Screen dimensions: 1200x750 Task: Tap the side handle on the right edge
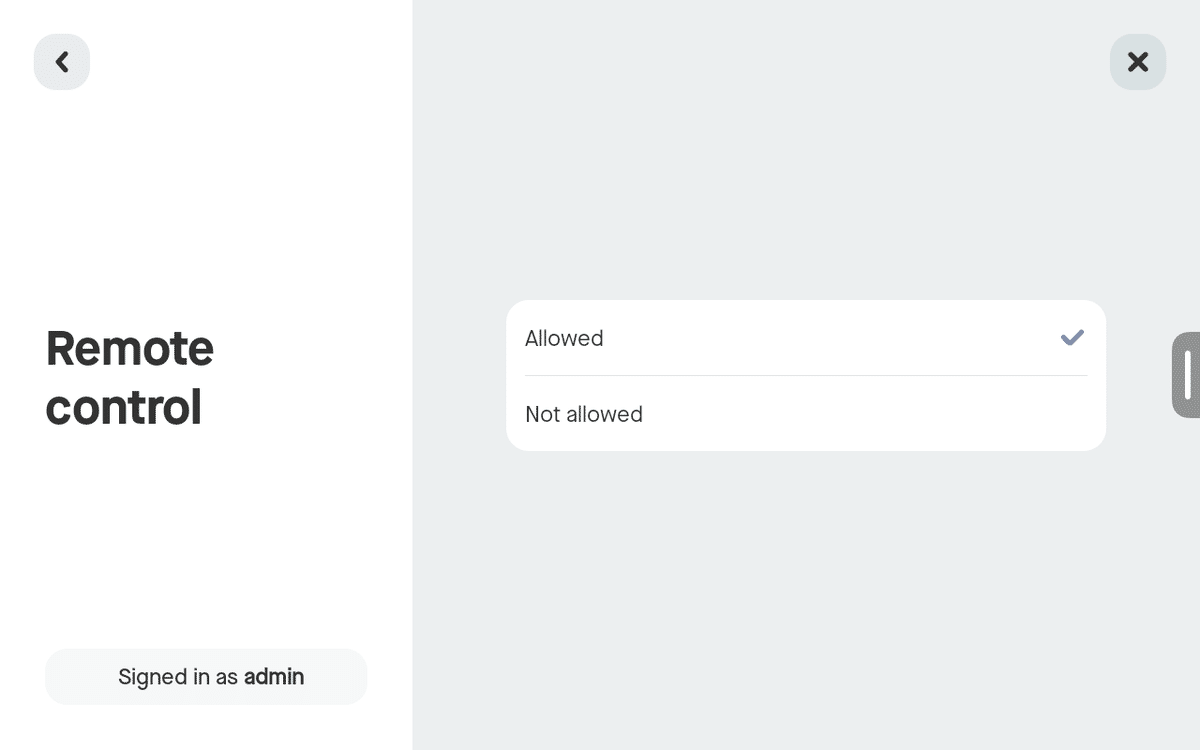point(1186,375)
